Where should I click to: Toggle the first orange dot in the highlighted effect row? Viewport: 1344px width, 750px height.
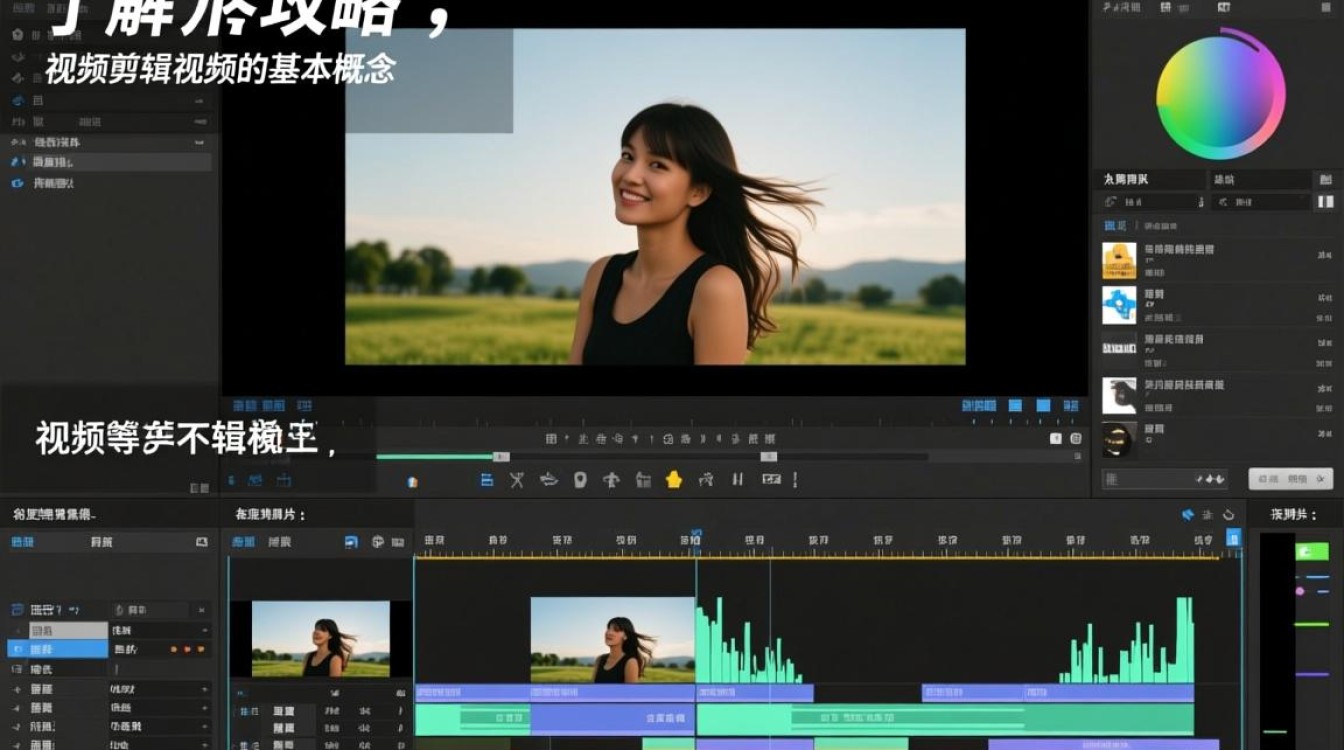click(174, 650)
